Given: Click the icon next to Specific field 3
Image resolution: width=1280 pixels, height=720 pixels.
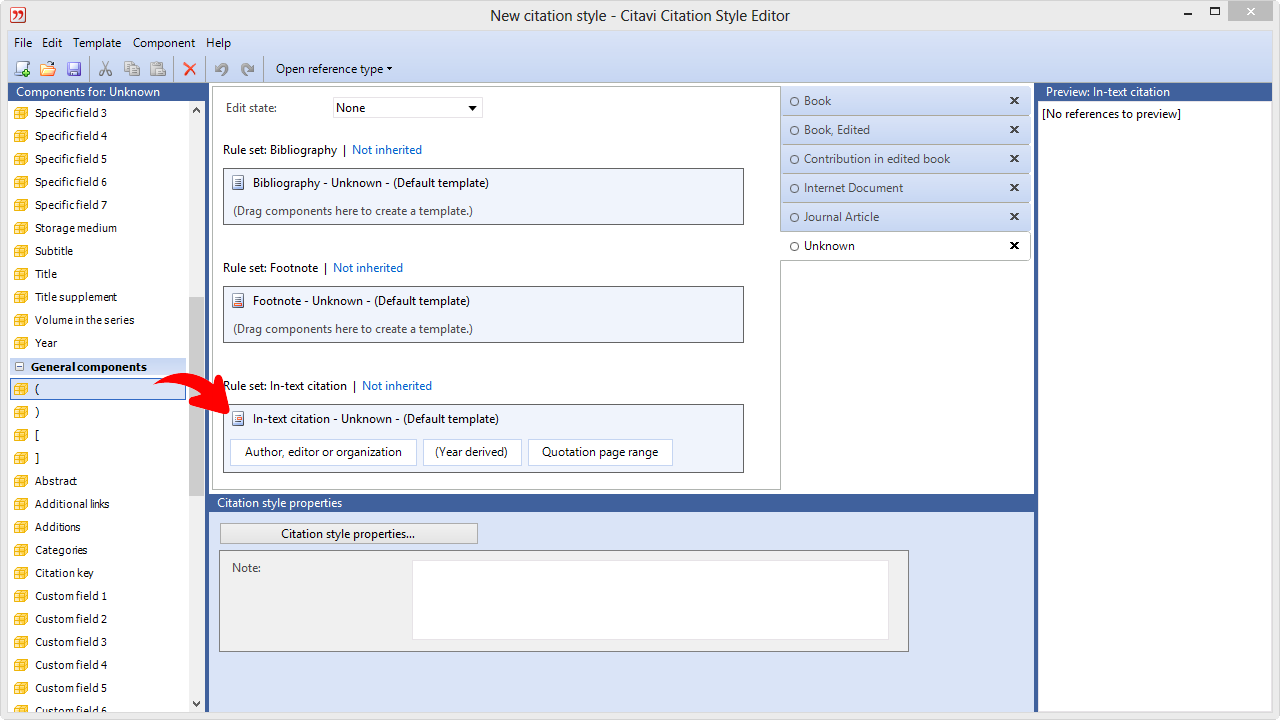Looking at the screenshot, I should (20, 113).
